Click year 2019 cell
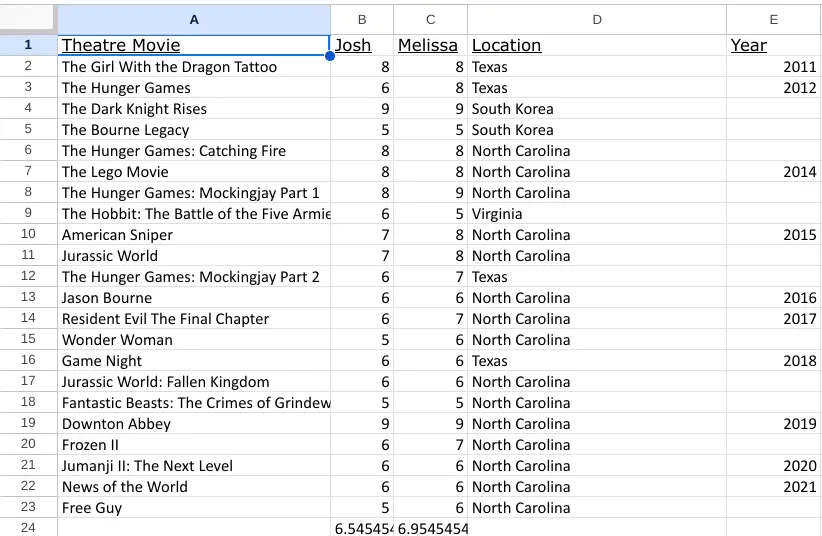 pos(774,423)
